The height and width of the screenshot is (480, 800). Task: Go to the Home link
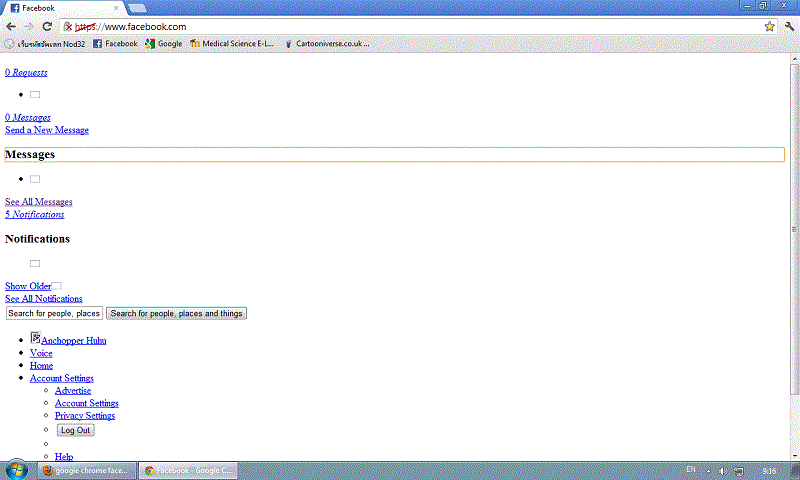coord(41,366)
